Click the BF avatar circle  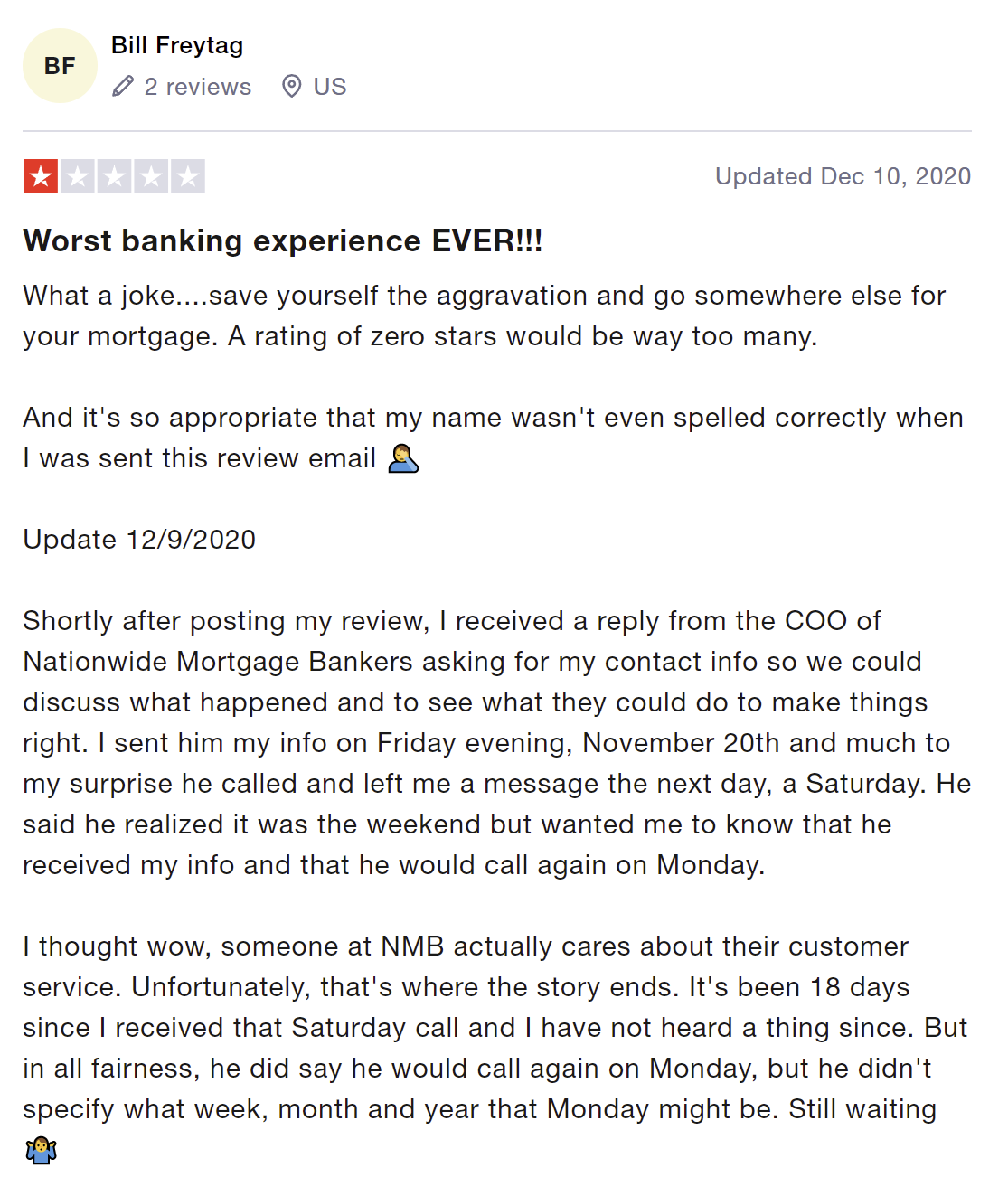[x=60, y=65]
